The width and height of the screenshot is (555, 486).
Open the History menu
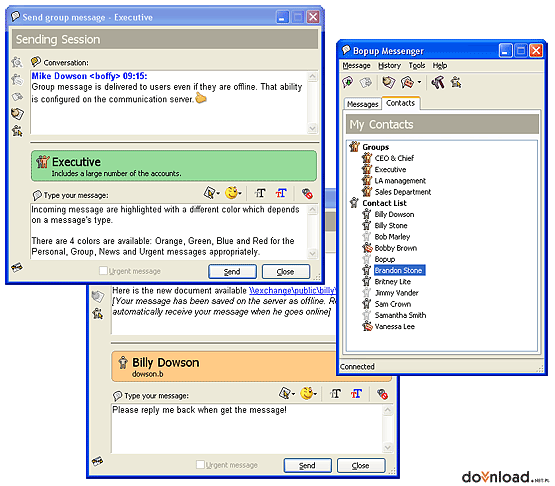[389, 65]
